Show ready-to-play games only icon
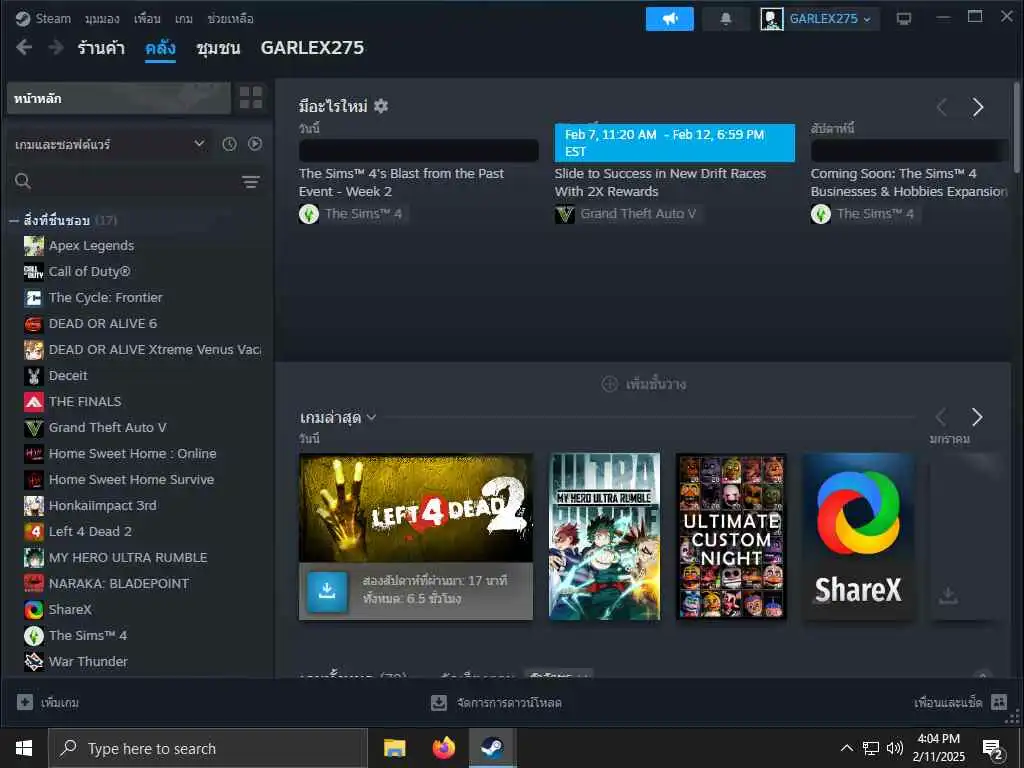 255,144
